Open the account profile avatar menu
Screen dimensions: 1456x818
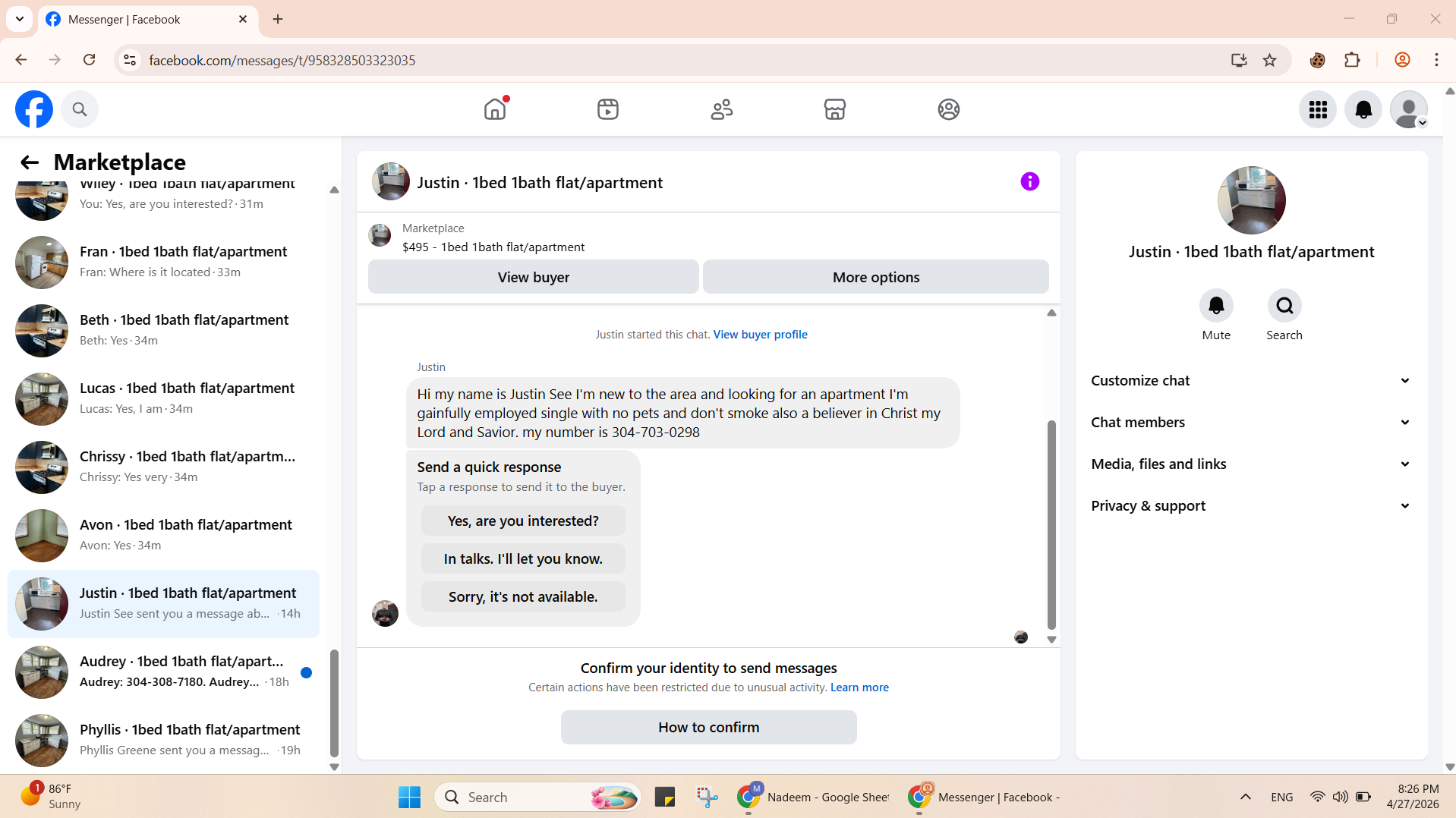pos(1409,109)
